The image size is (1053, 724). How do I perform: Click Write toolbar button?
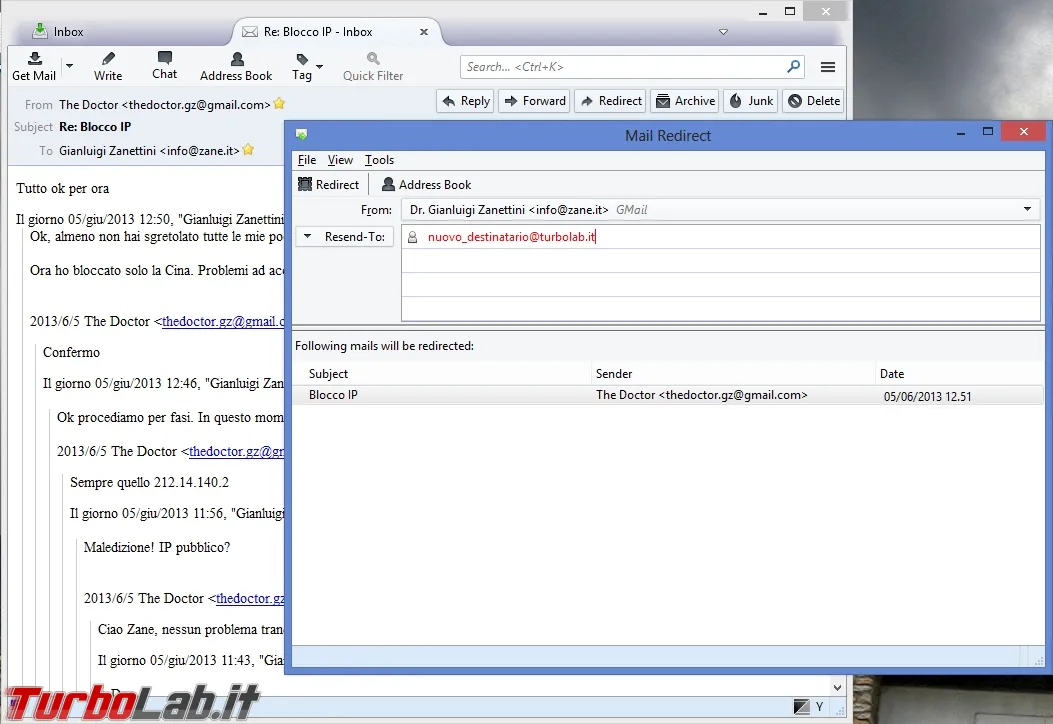click(x=108, y=66)
